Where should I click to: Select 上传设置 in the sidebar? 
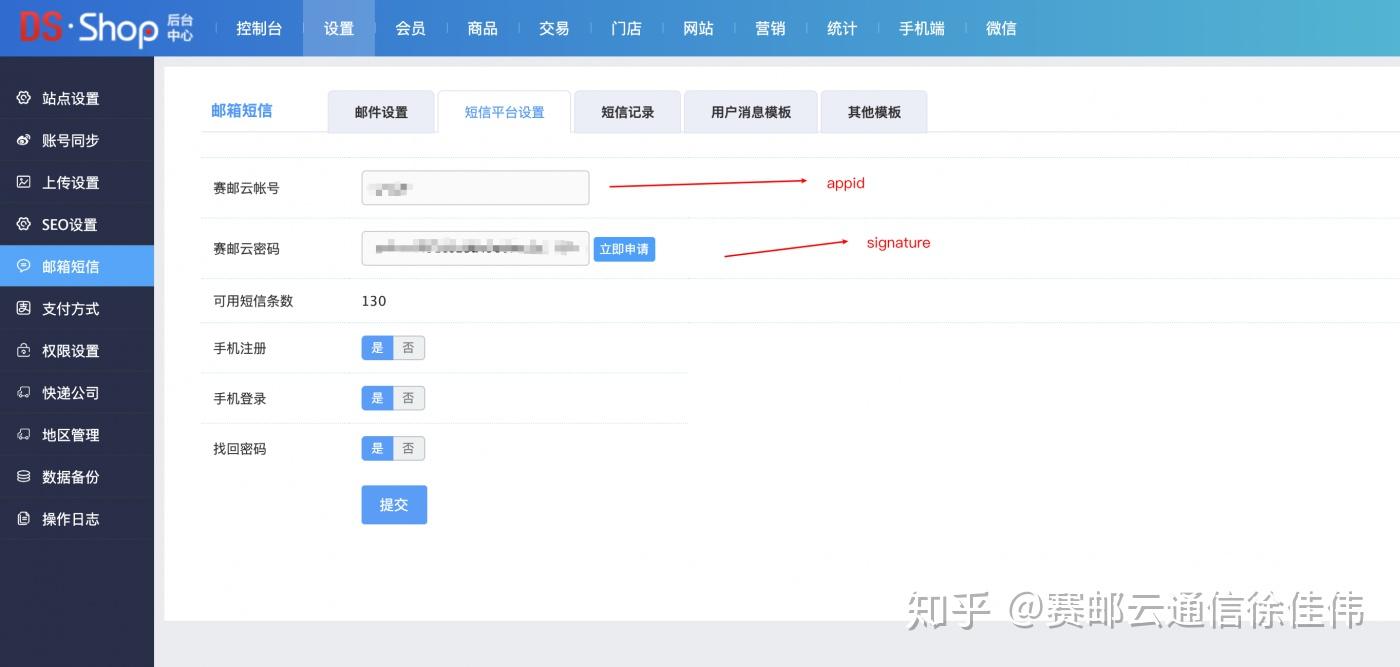tap(77, 182)
